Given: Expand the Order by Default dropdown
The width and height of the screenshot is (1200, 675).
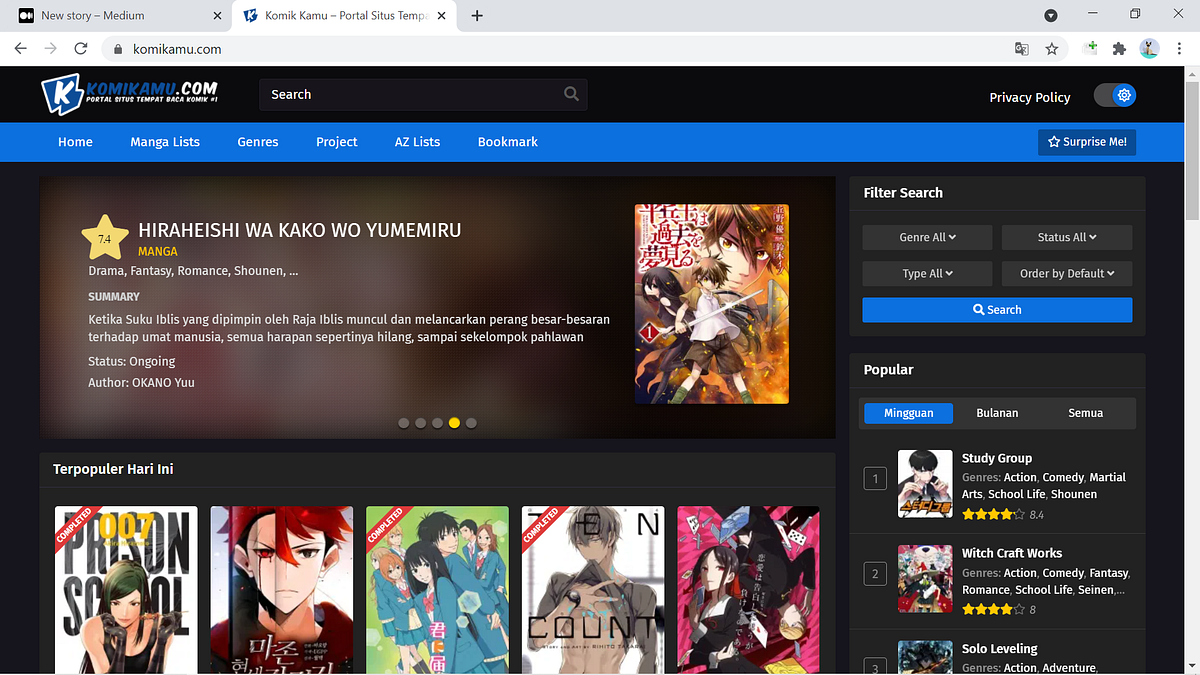Looking at the screenshot, I should (x=1067, y=273).
